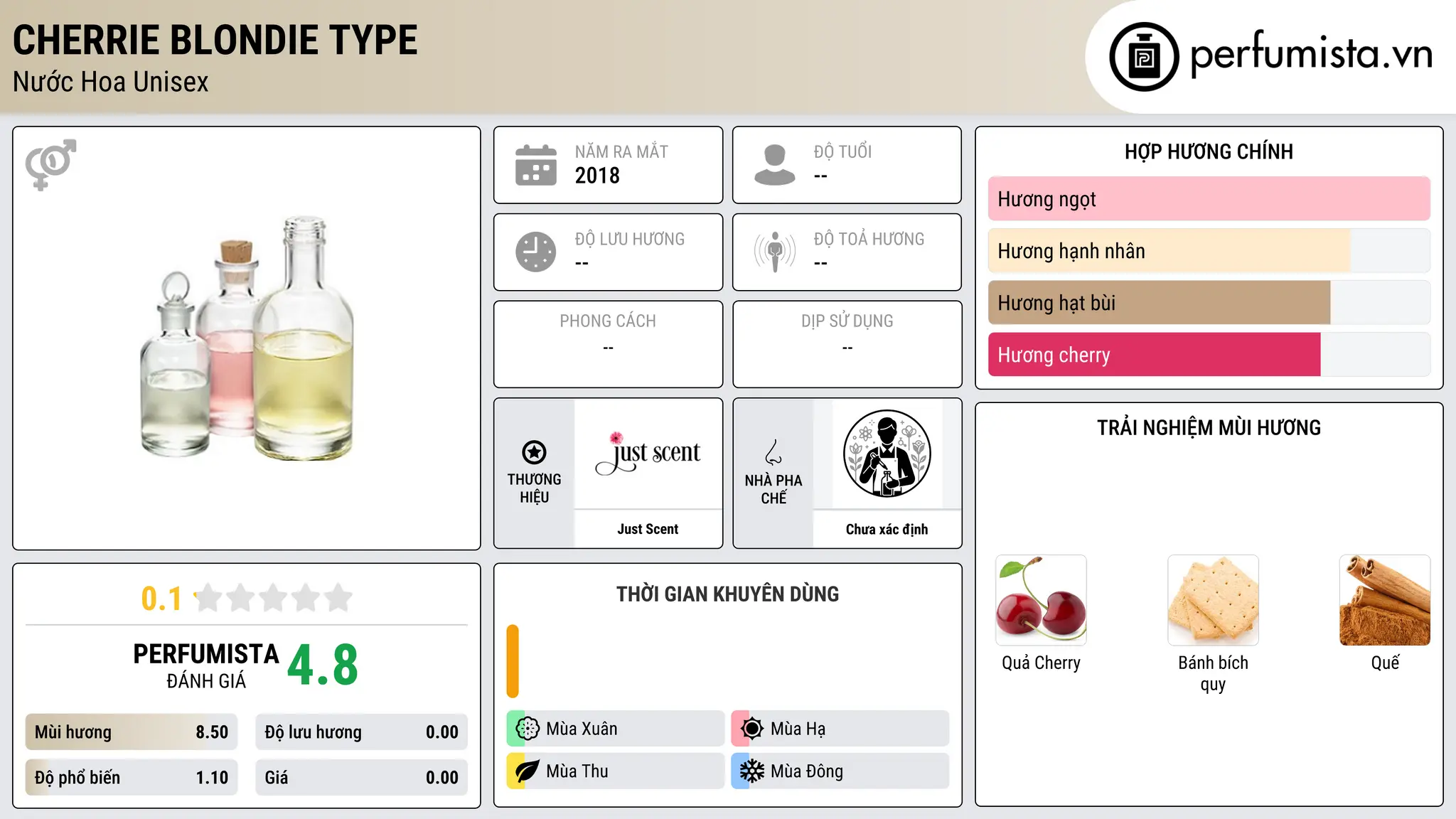Click the star badge icon above Thương hiệu

(534, 452)
